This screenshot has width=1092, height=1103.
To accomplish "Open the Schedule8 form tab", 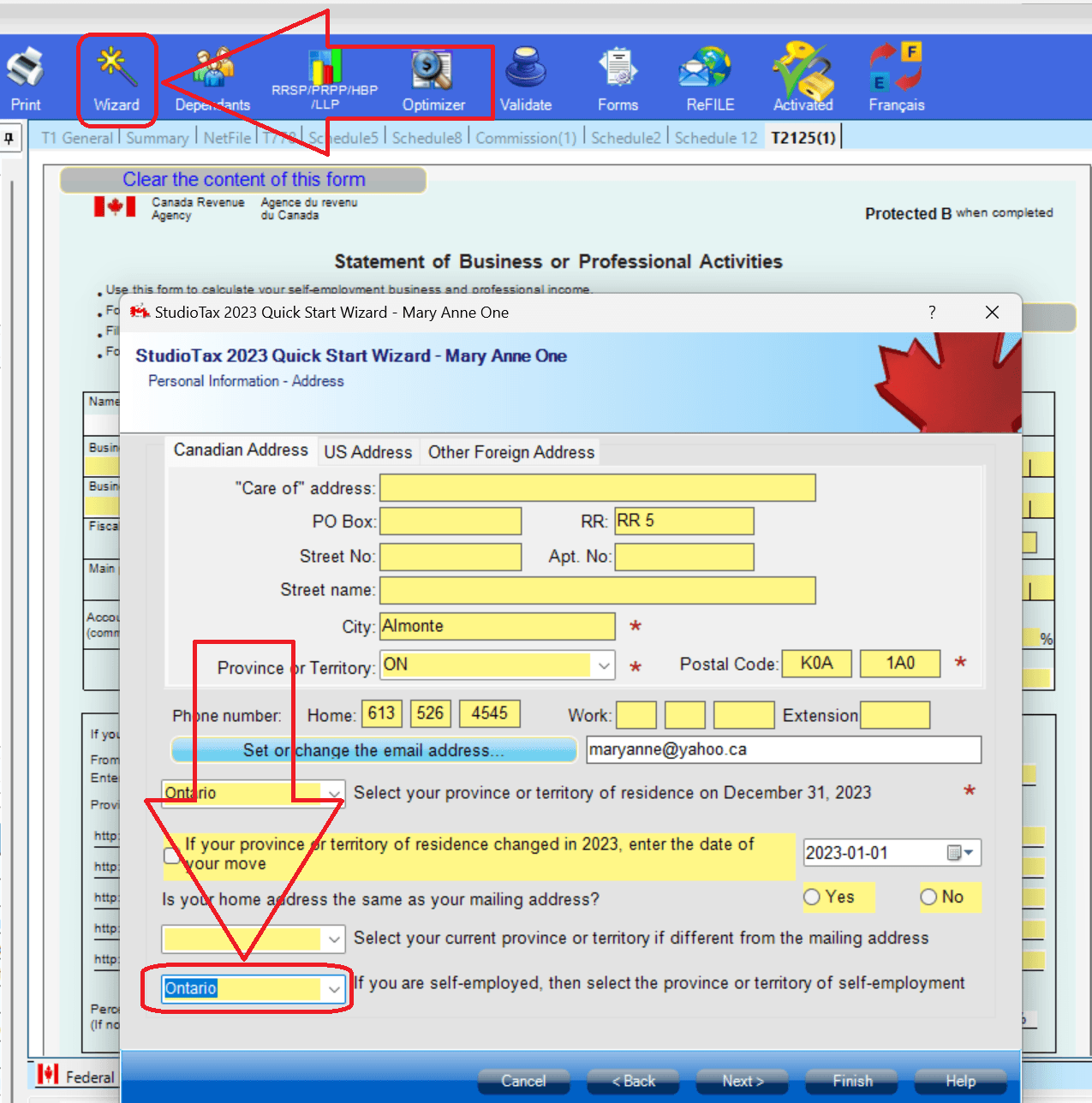I will click(427, 138).
